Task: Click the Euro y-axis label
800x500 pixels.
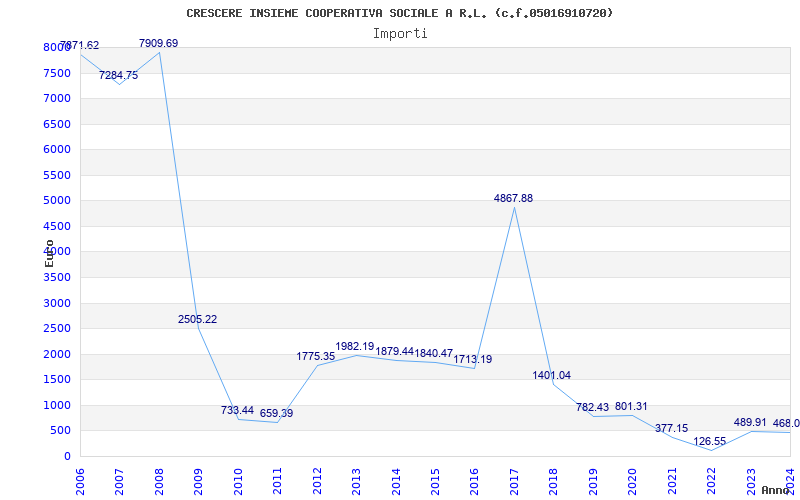Action: point(49,253)
